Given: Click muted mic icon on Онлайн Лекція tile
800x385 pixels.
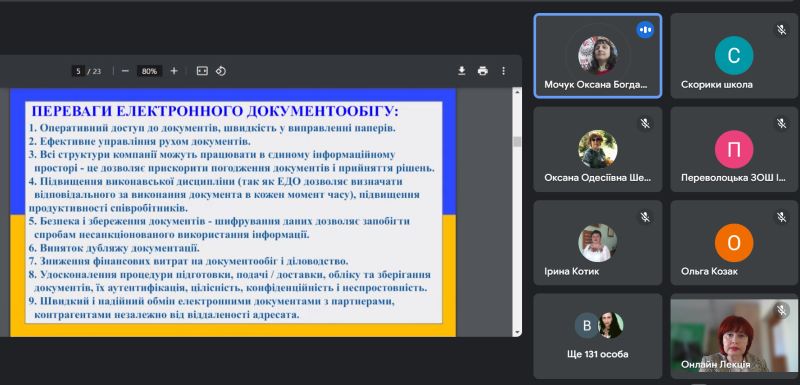Looking at the screenshot, I should (x=781, y=310).
